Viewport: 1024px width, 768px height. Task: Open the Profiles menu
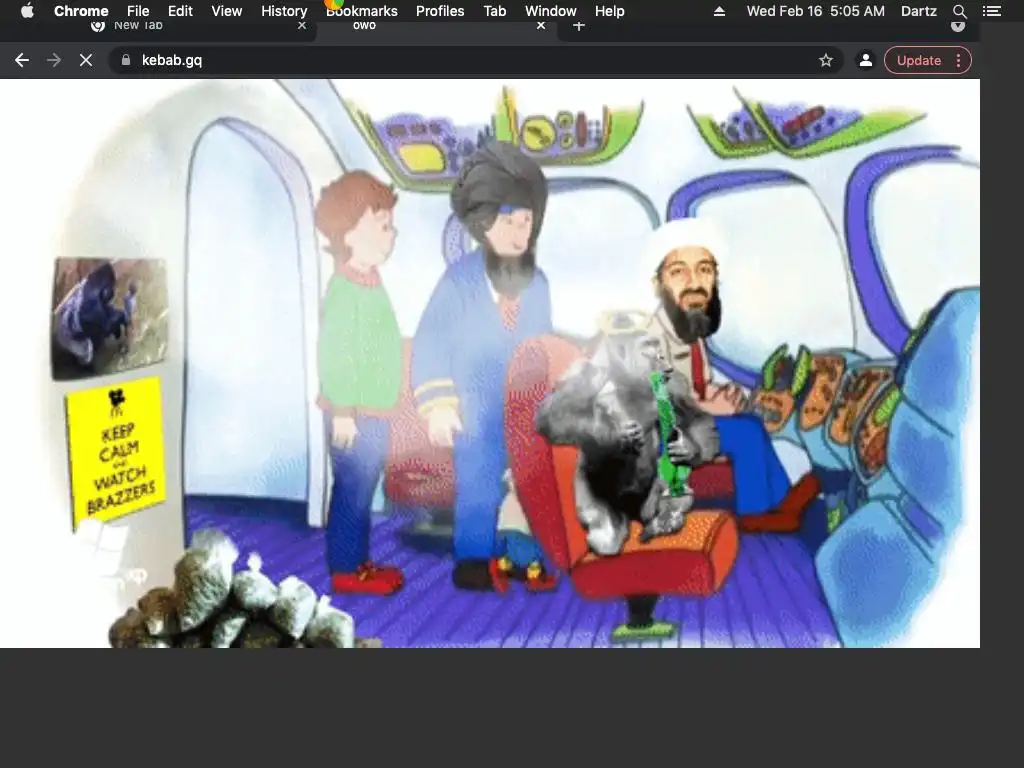(x=440, y=11)
